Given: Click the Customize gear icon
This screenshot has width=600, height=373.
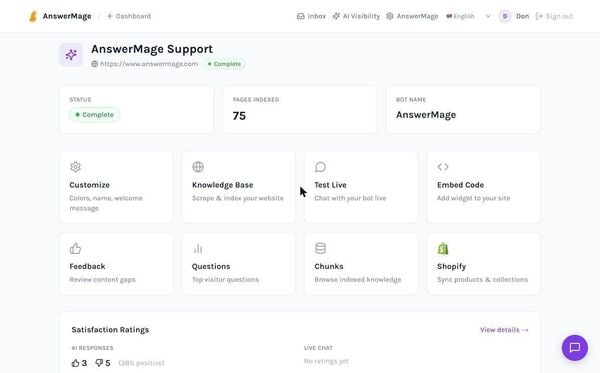Looking at the screenshot, I should tap(75, 167).
